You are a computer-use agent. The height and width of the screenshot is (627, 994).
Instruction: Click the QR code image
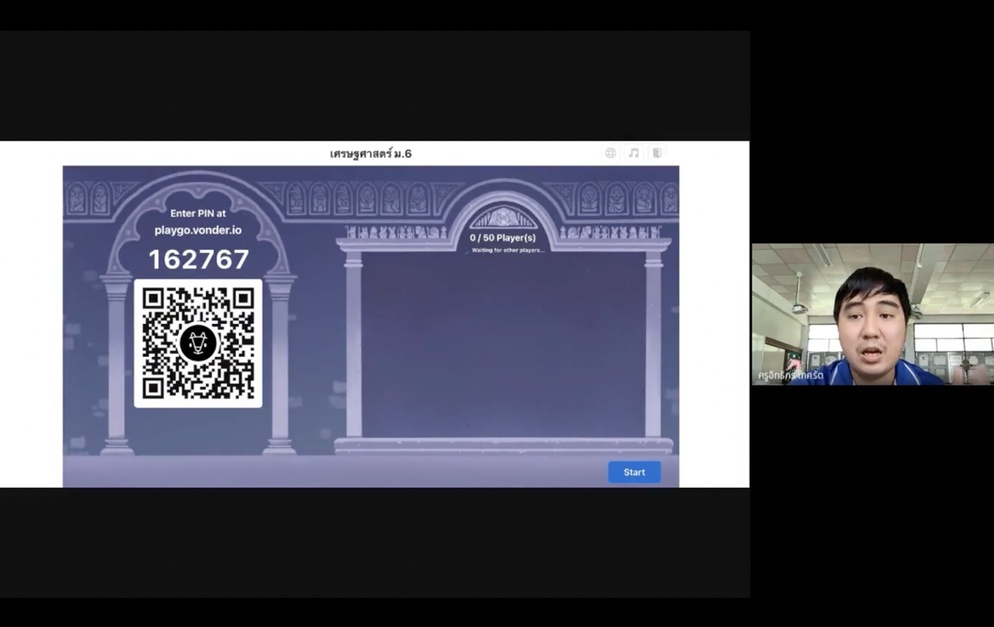click(198, 343)
